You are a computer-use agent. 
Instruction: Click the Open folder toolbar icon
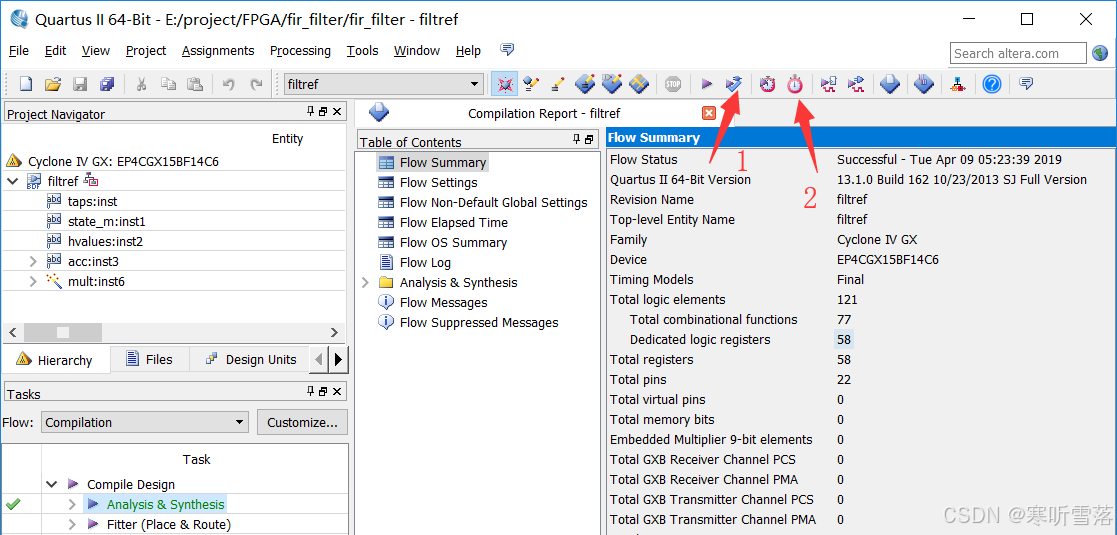[x=53, y=84]
